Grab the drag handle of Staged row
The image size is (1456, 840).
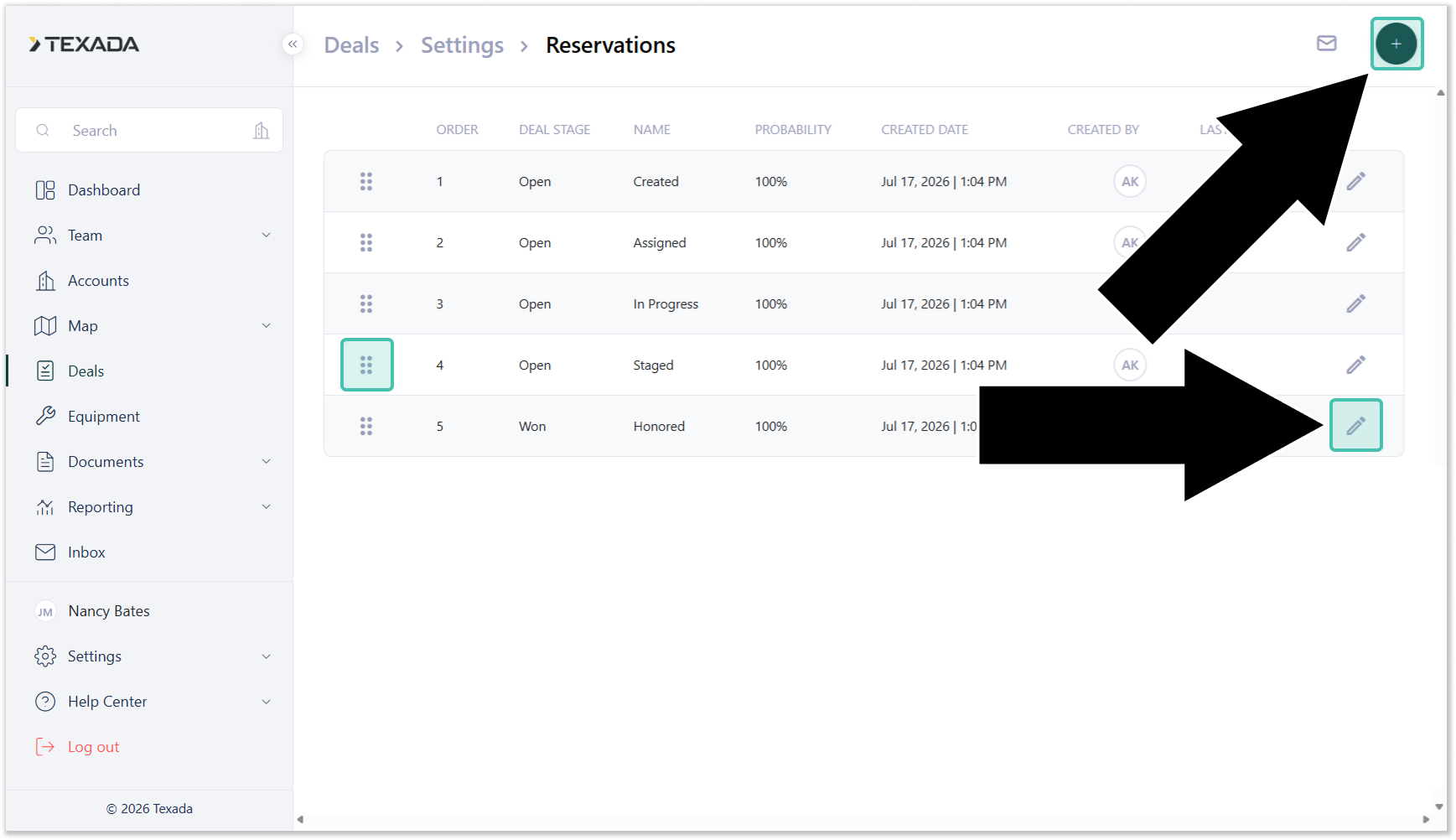[x=366, y=365]
